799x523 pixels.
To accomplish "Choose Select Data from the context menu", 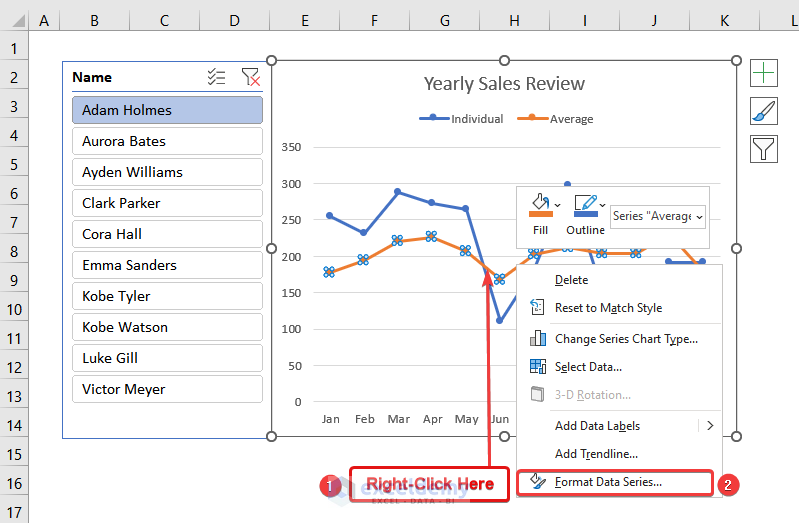I will (x=620, y=367).
